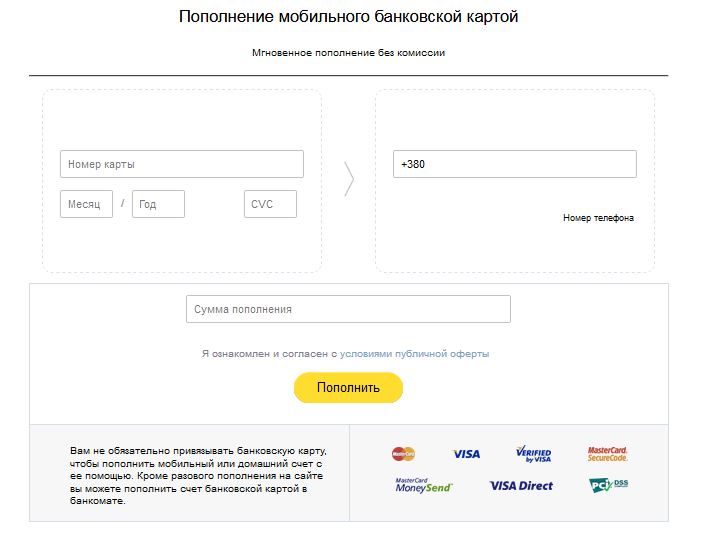Image resolution: width=712 pixels, height=541 pixels.
Task: Click the VISA Direct logo
Action: 521,486
